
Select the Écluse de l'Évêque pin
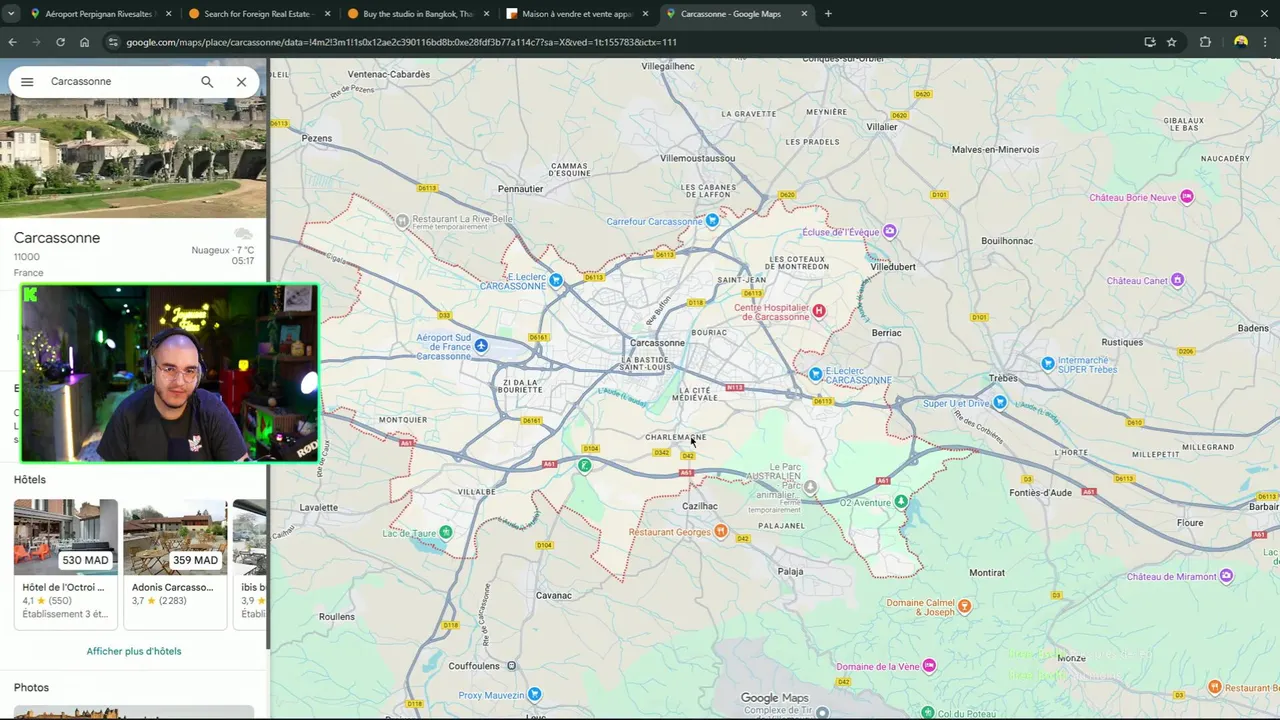[x=889, y=232]
